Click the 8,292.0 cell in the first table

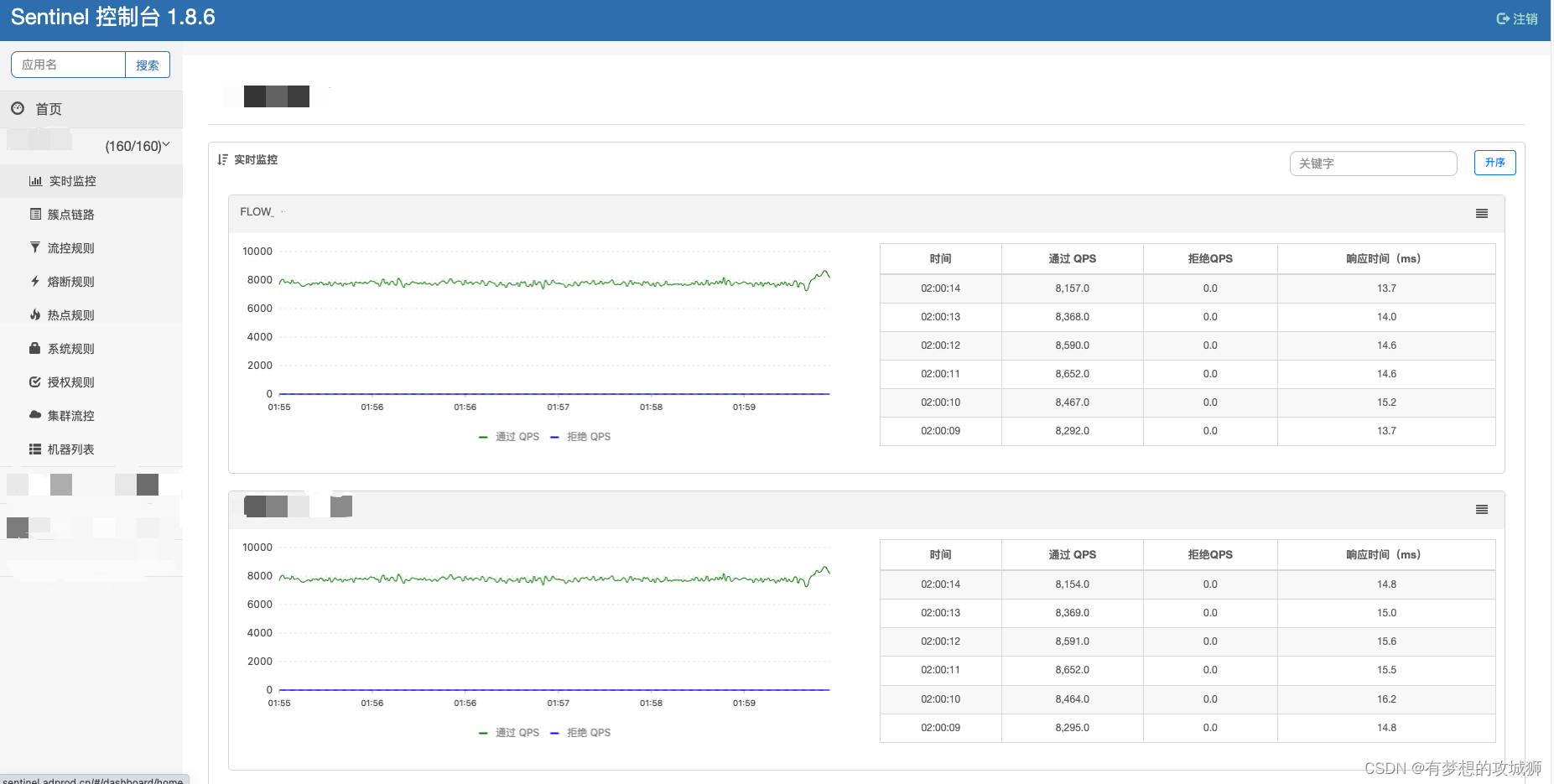click(1072, 431)
